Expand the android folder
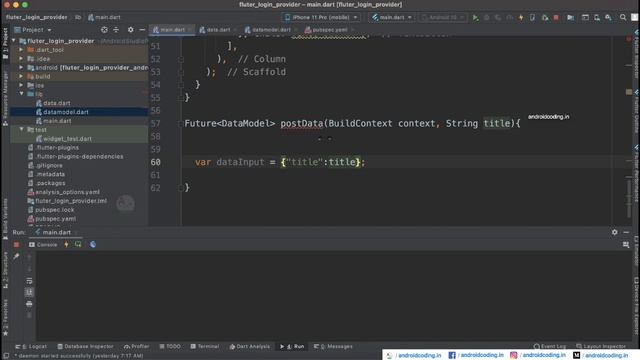 pyautogui.click(x=21, y=67)
